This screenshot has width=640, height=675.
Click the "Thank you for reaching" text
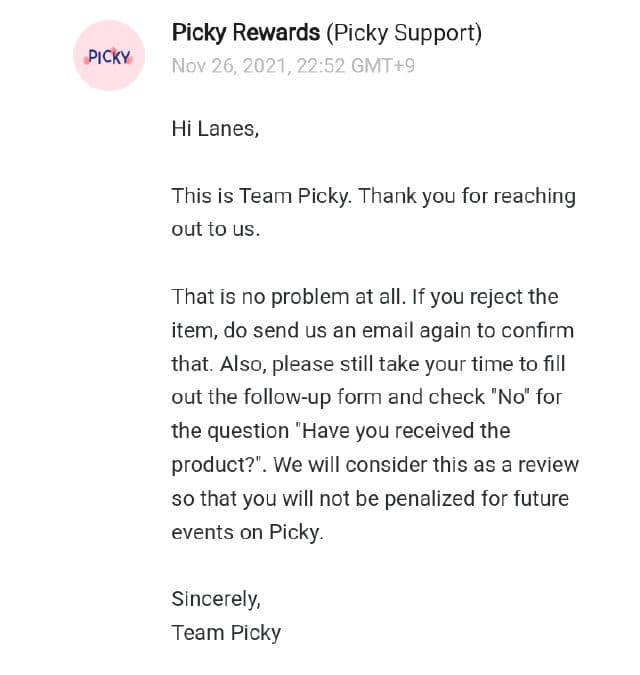[x=467, y=196]
